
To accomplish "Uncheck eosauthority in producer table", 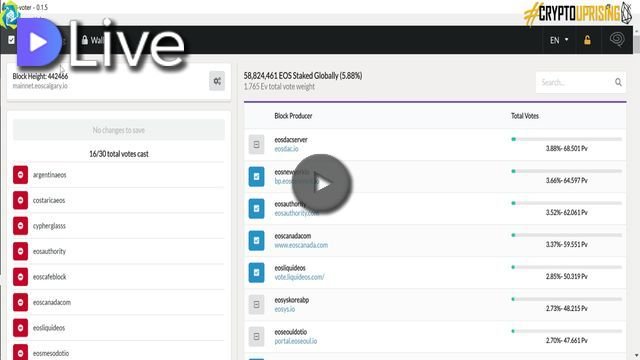I will click(x=256, y=209).
